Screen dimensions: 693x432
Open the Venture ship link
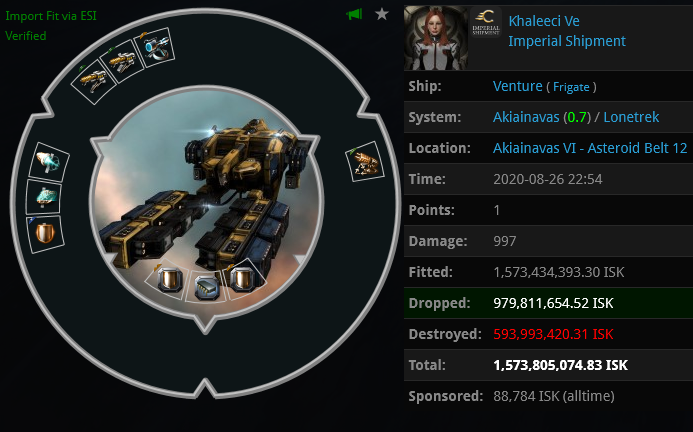(518, 86)
